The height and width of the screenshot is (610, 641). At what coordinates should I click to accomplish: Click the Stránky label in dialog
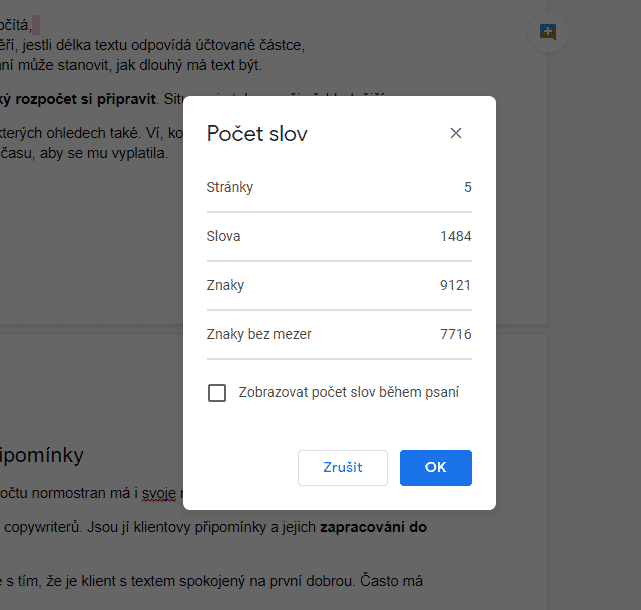coord(230,187)
